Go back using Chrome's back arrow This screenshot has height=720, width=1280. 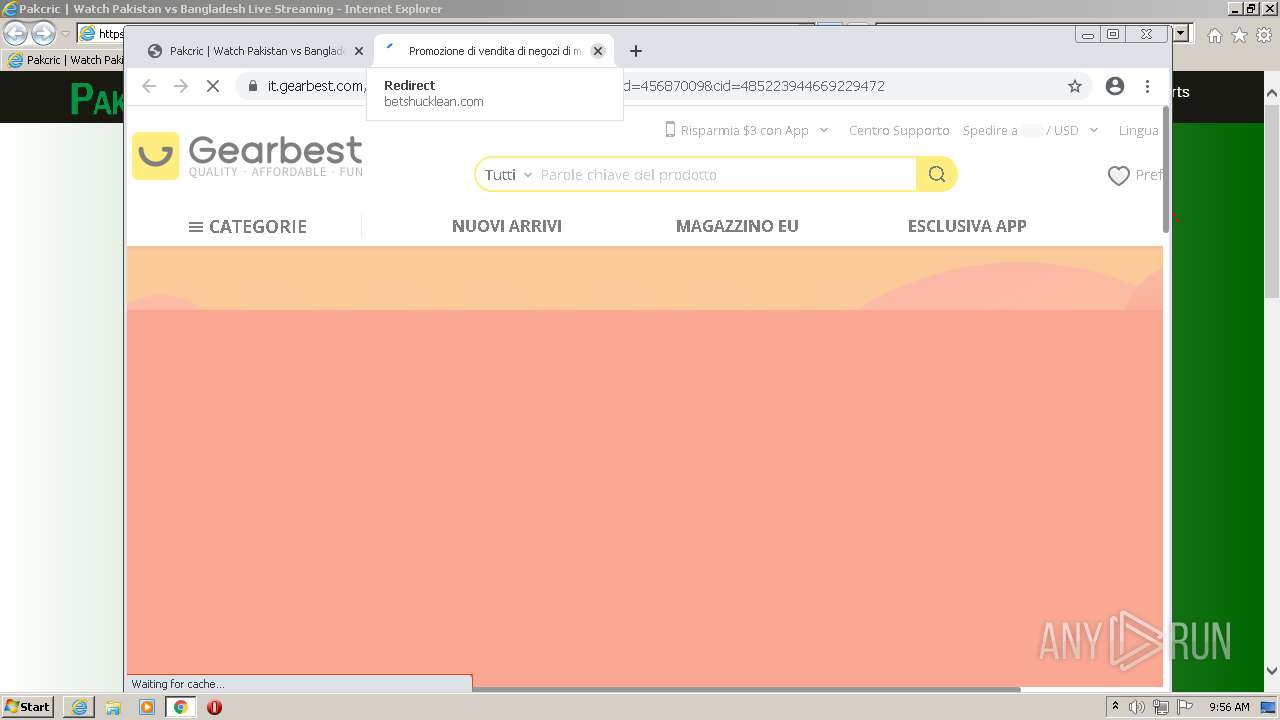click(149, 86)
